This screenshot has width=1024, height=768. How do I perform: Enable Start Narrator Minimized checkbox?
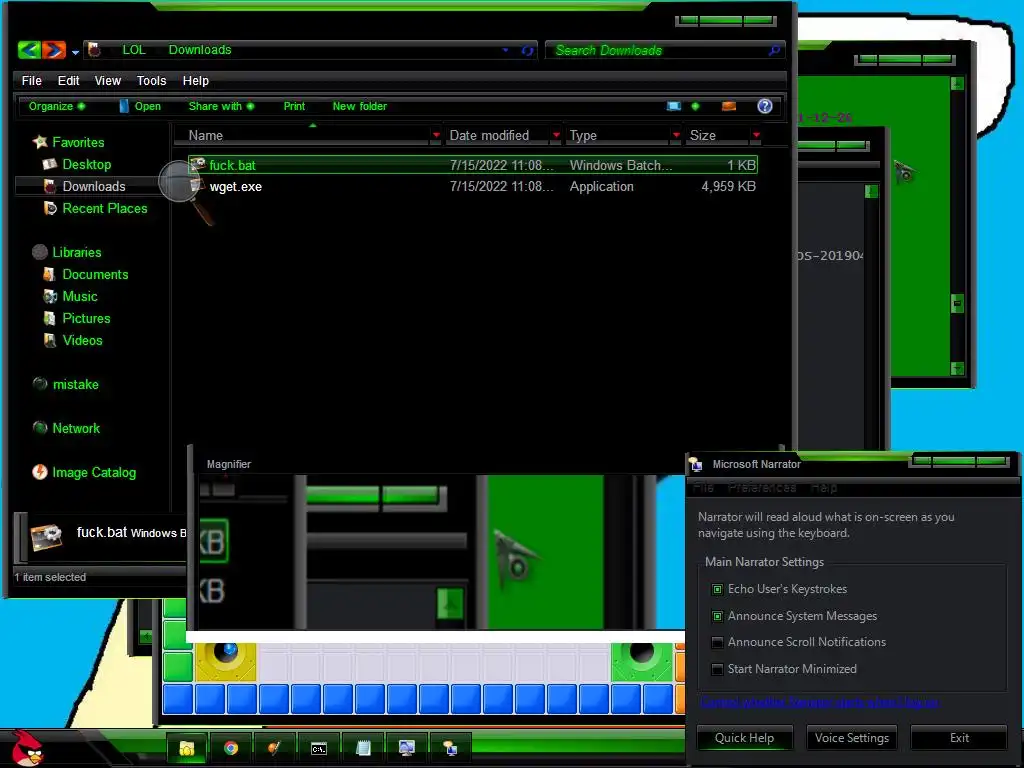pos(717,669)
